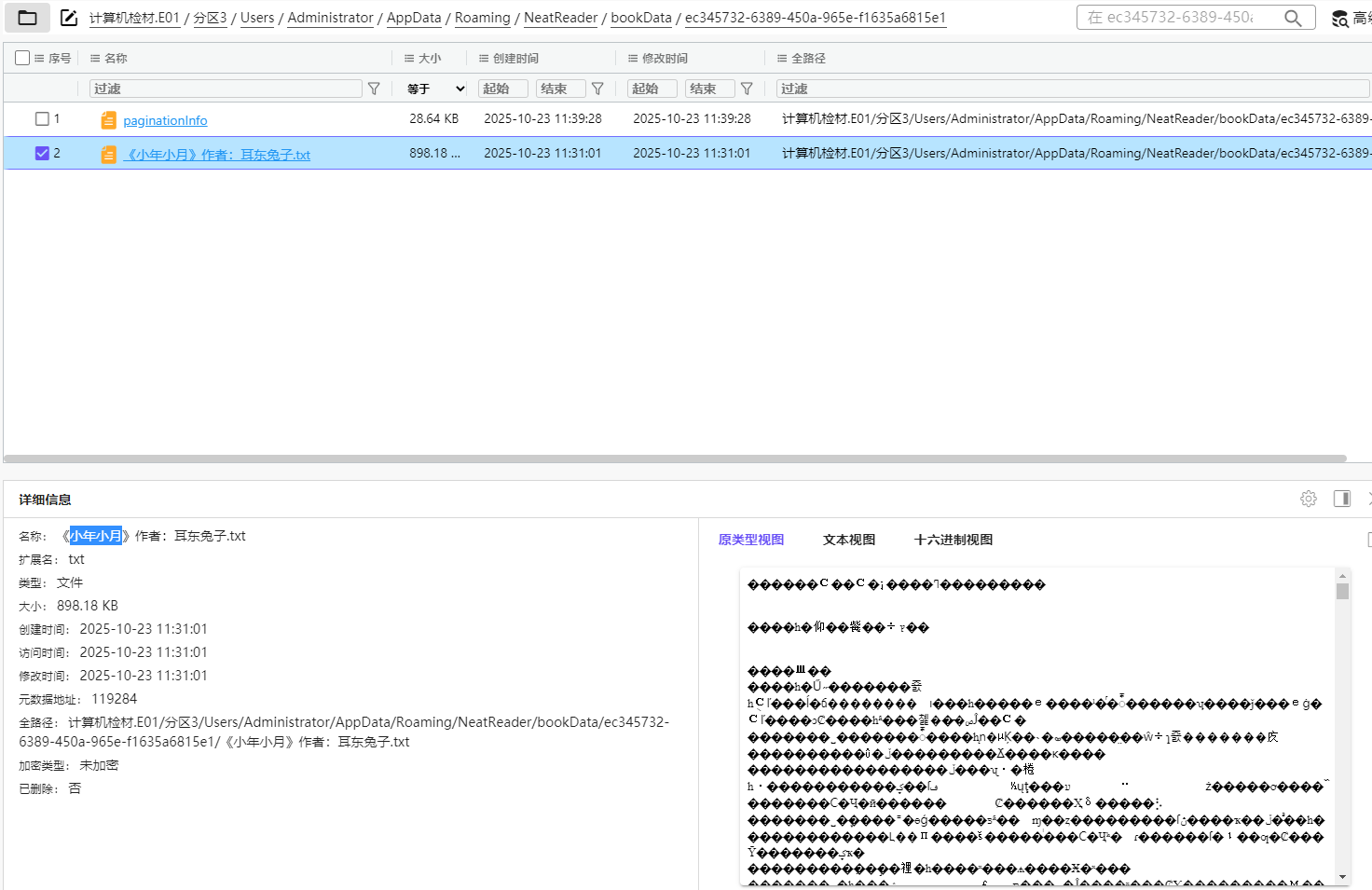The image size is (1372, 890).
Task: Open the 等于 comparison dropdown
Action: [432, 88]
